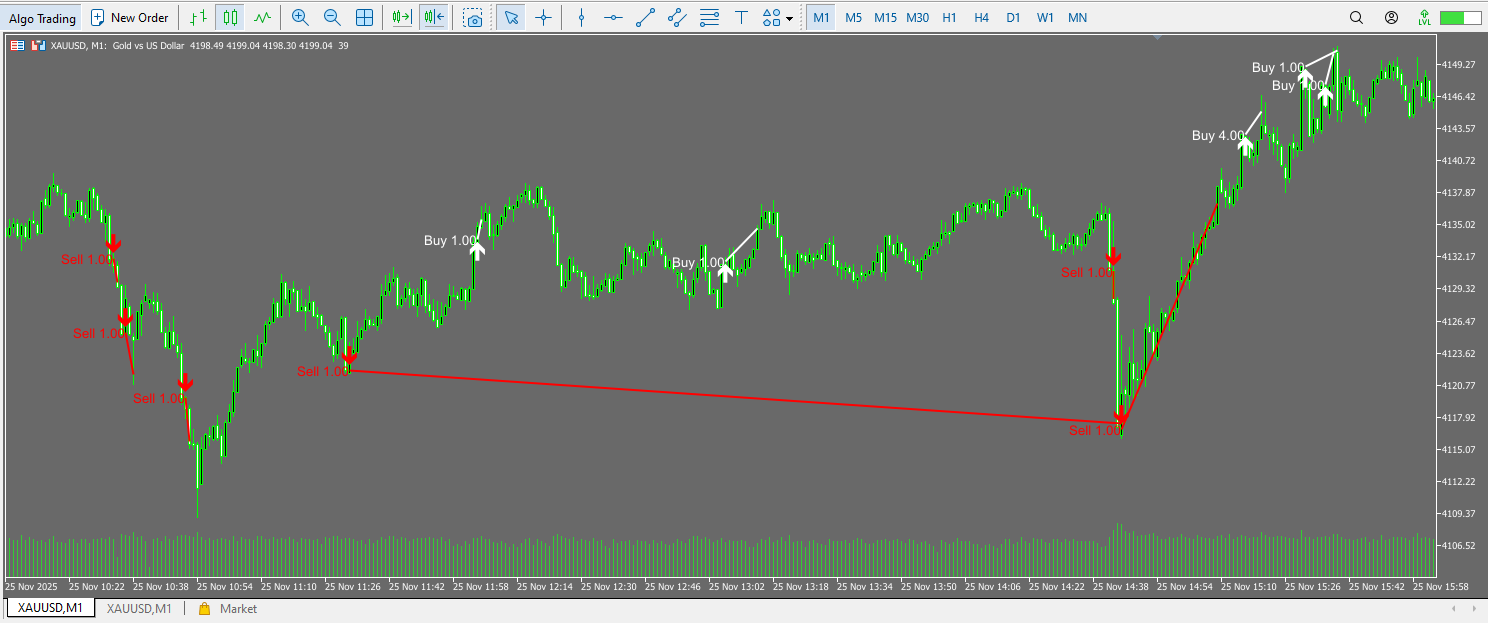This screenshot has width=1488, height=623.
Task: Select the Crosshair tool
Action: tap(543, 17)
